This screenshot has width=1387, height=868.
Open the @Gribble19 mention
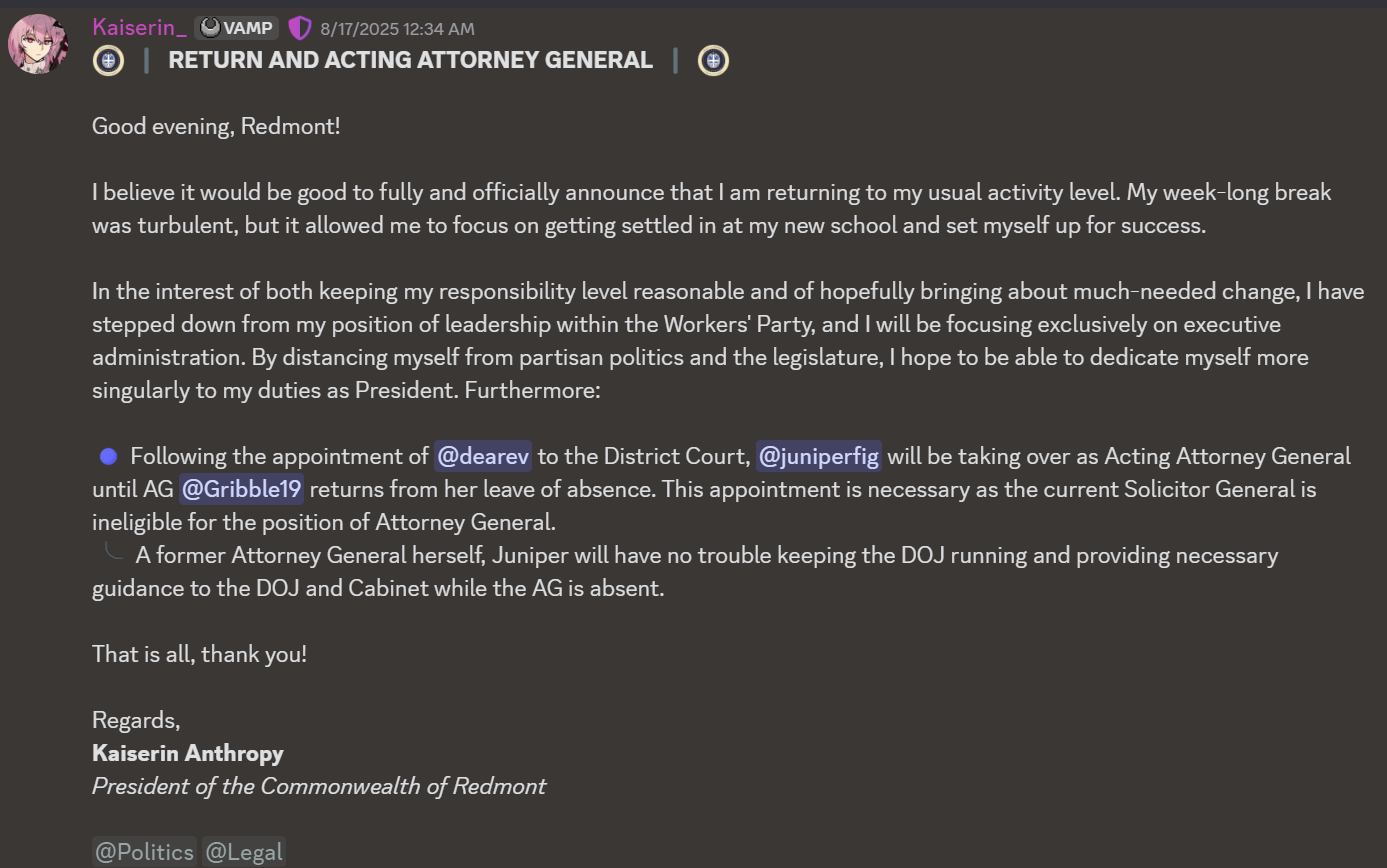(x=241, y=490)
